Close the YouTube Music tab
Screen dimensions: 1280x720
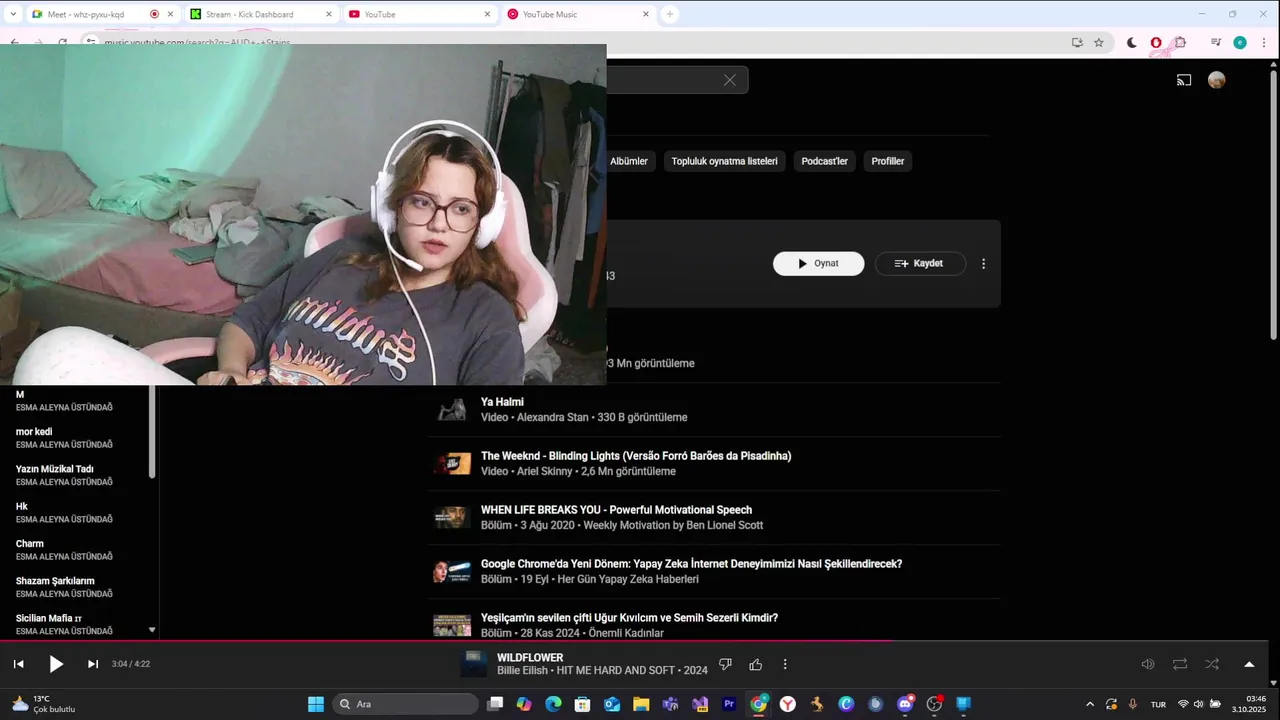646,14
